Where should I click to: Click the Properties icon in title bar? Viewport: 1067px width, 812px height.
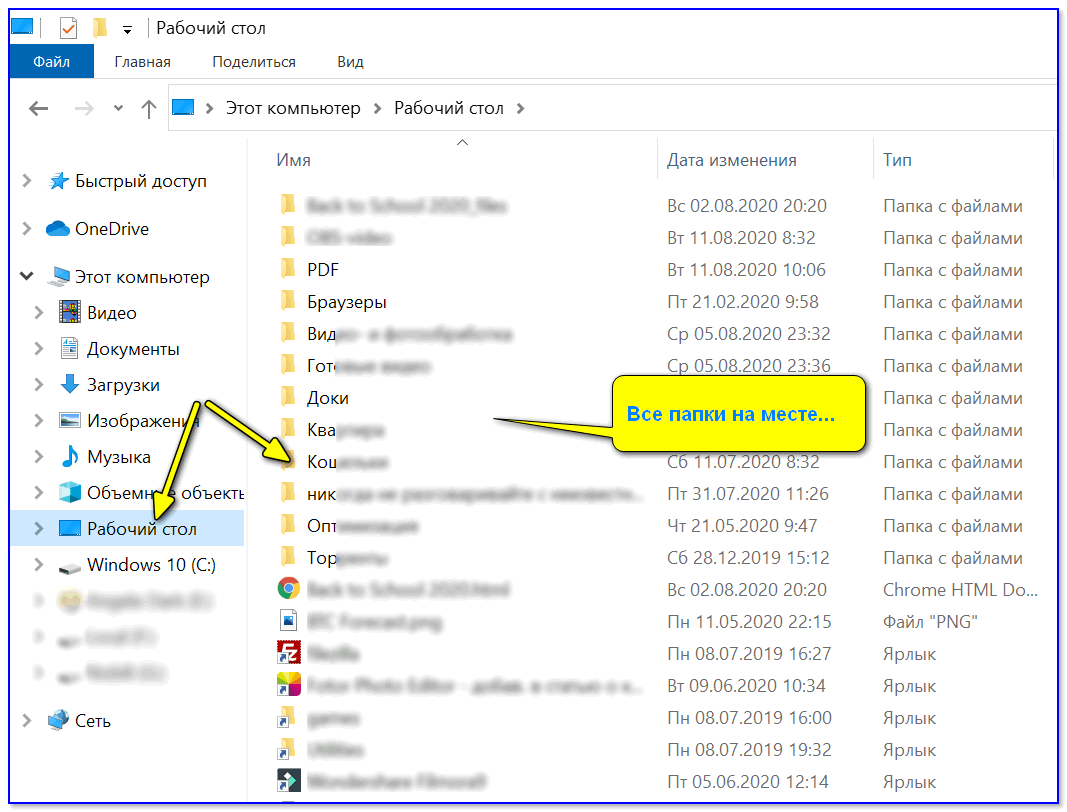click(70, 28)
